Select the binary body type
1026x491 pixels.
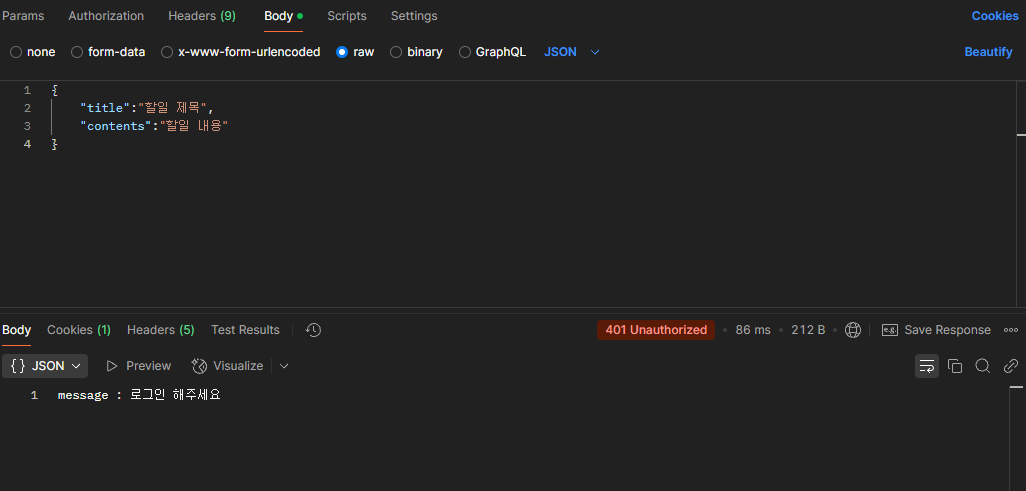coord(416,52)
